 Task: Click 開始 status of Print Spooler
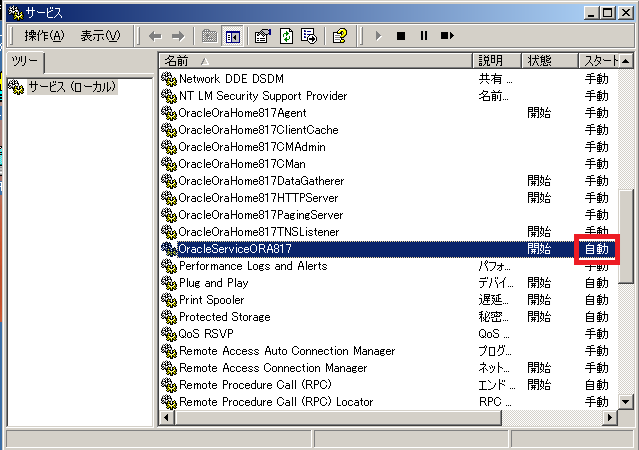539,300
